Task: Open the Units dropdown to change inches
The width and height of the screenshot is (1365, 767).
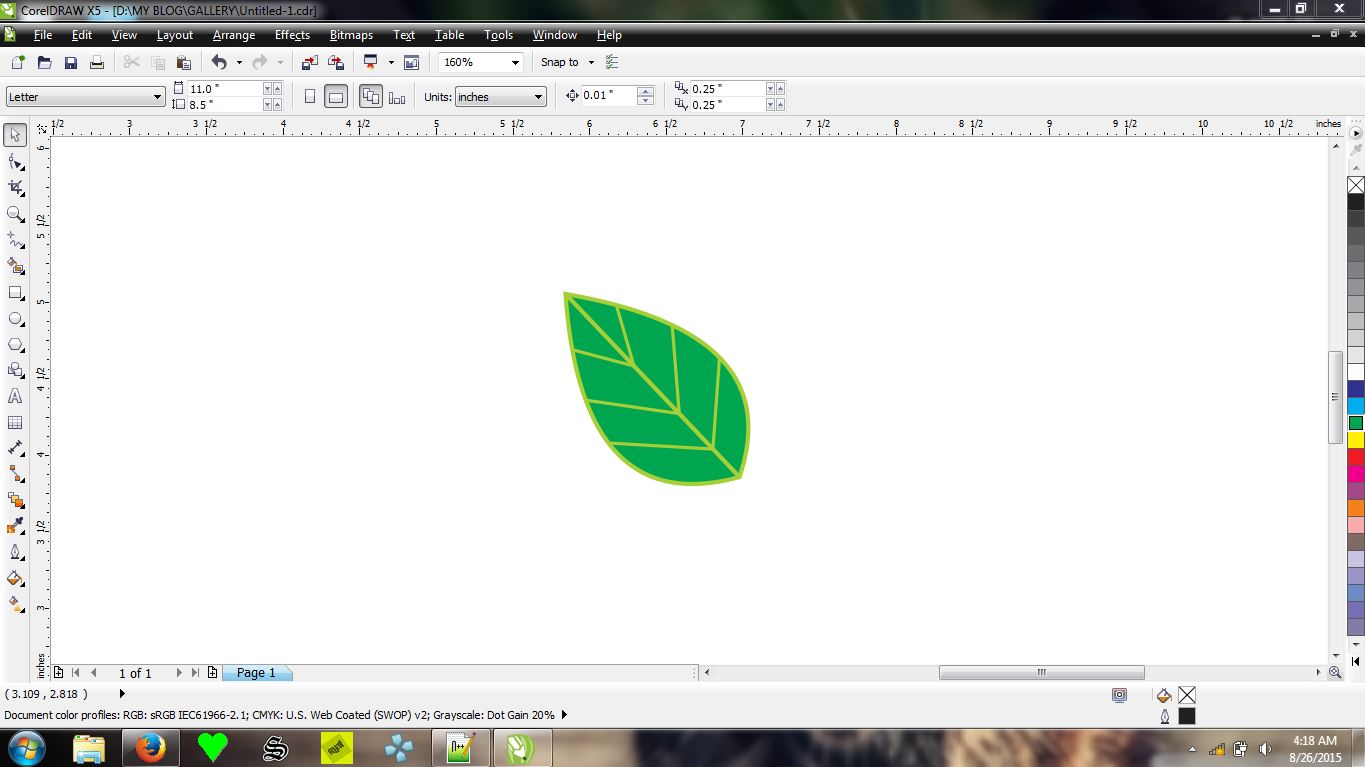Action: pos(537,96)
